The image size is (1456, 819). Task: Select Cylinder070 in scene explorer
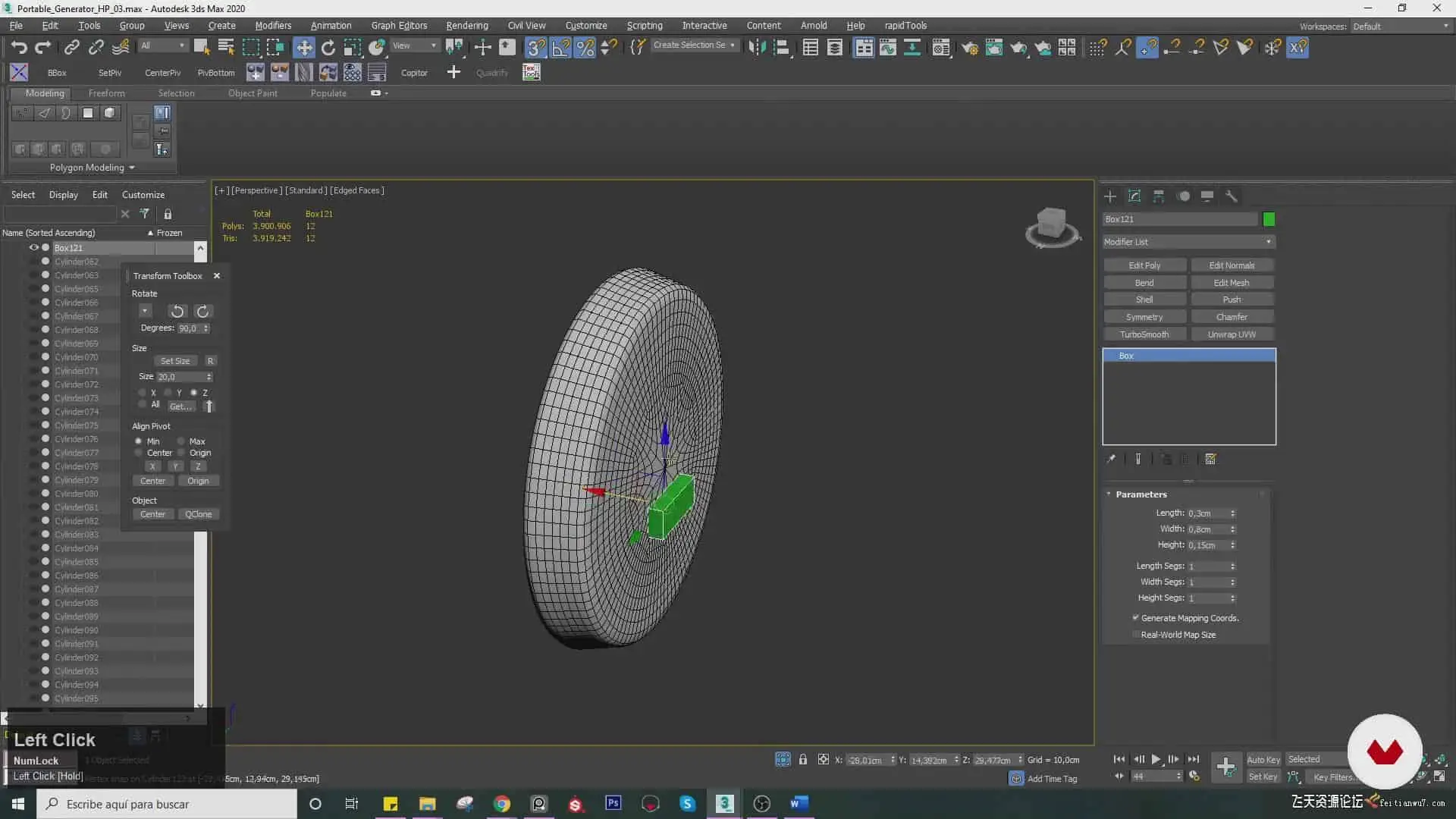pos(76,357)
